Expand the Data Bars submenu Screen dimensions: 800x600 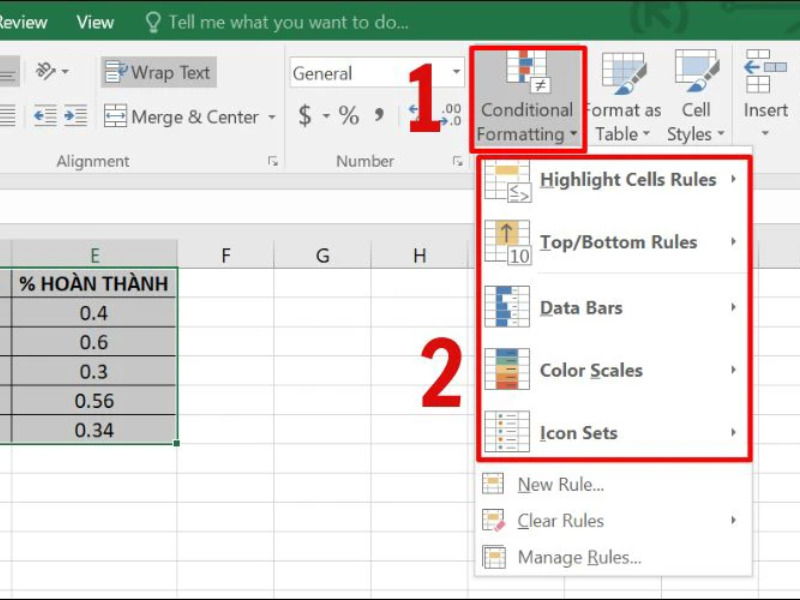733,307
